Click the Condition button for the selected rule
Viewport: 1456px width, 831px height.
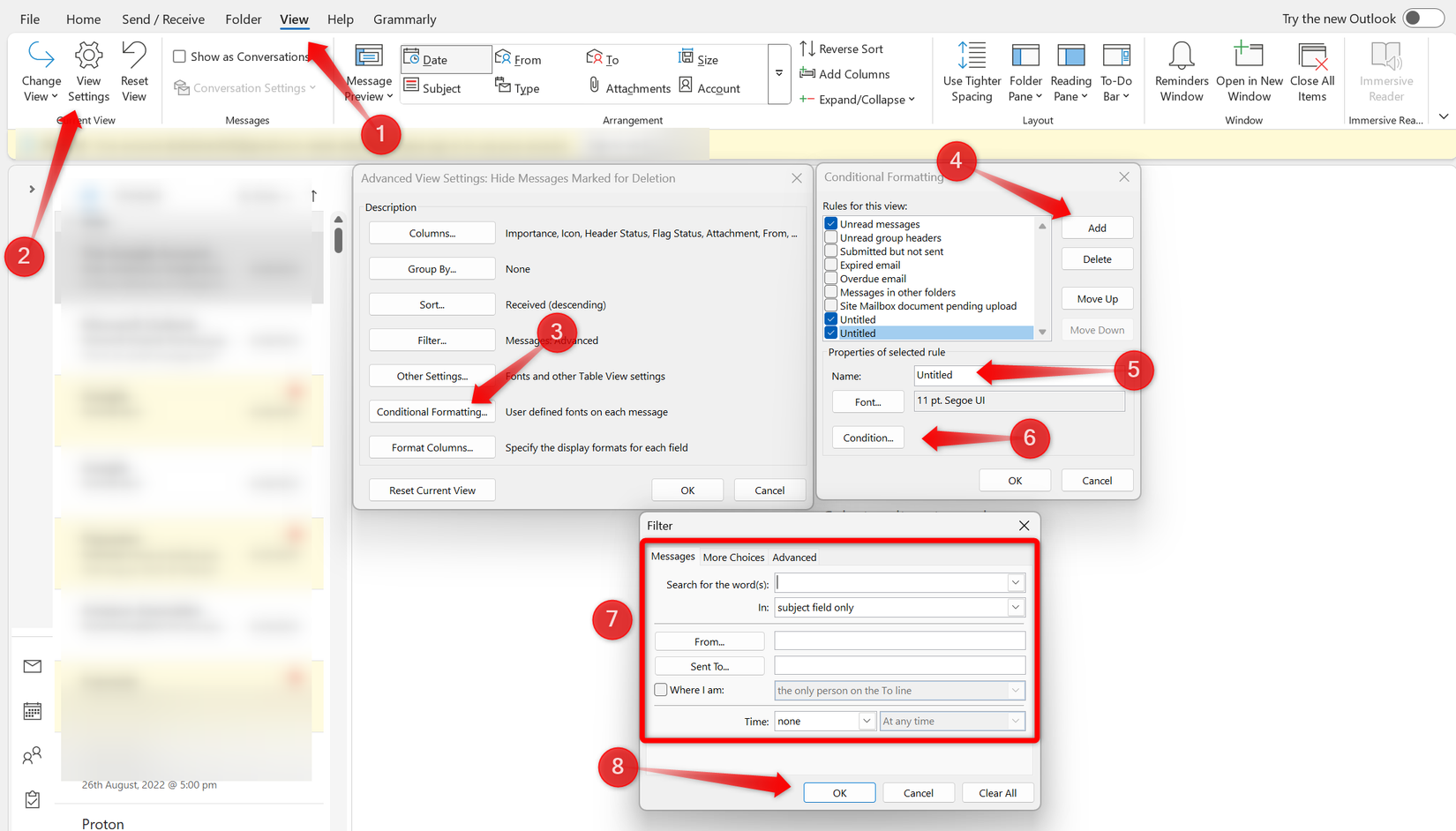coord(867,437)
